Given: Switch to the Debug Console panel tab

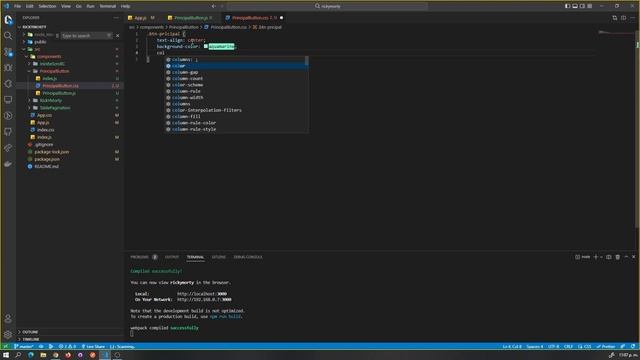Looking at the screenshot, I should click(248, 257).
